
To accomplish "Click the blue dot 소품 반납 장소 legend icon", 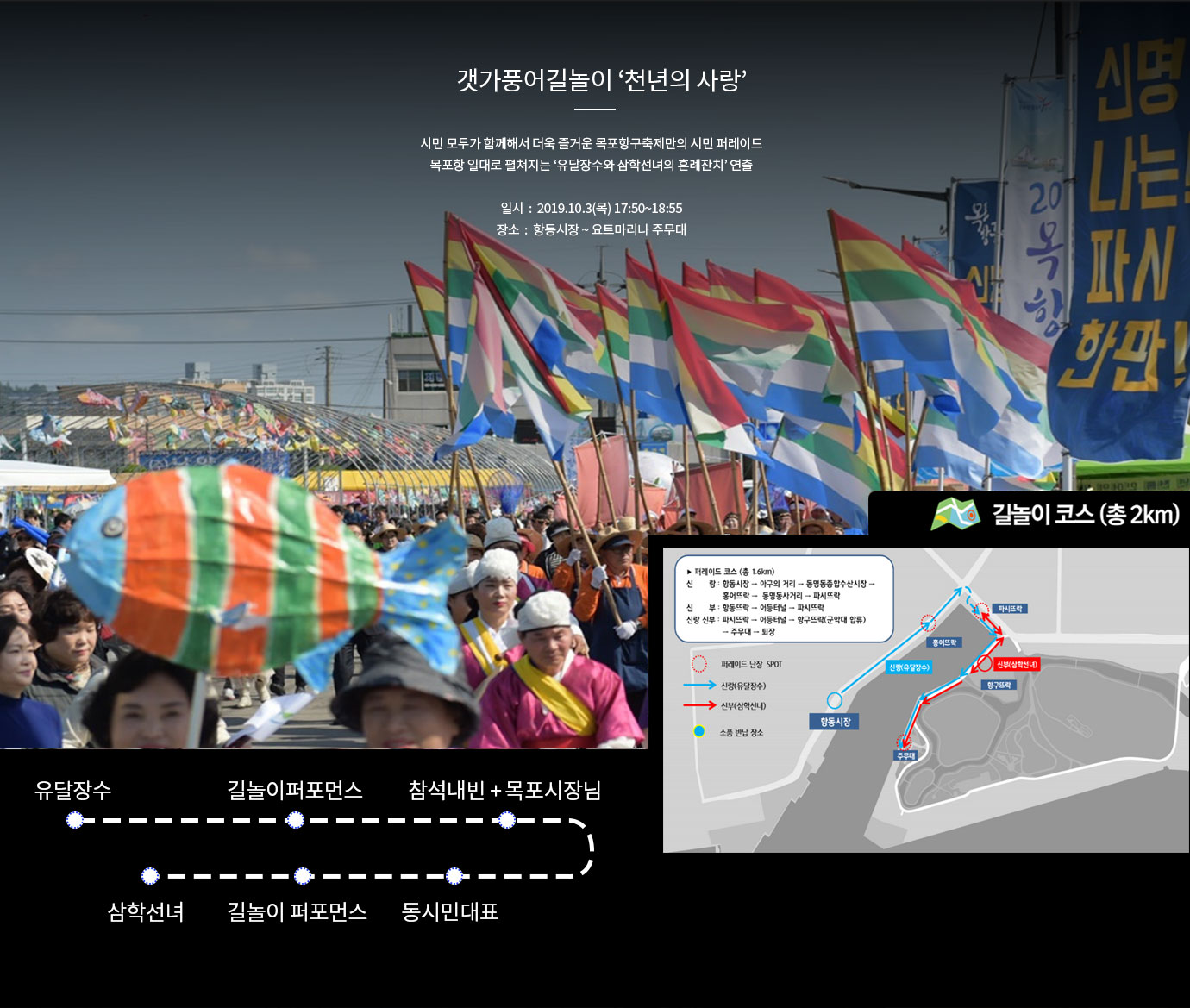I will click(x=699, y=732).
